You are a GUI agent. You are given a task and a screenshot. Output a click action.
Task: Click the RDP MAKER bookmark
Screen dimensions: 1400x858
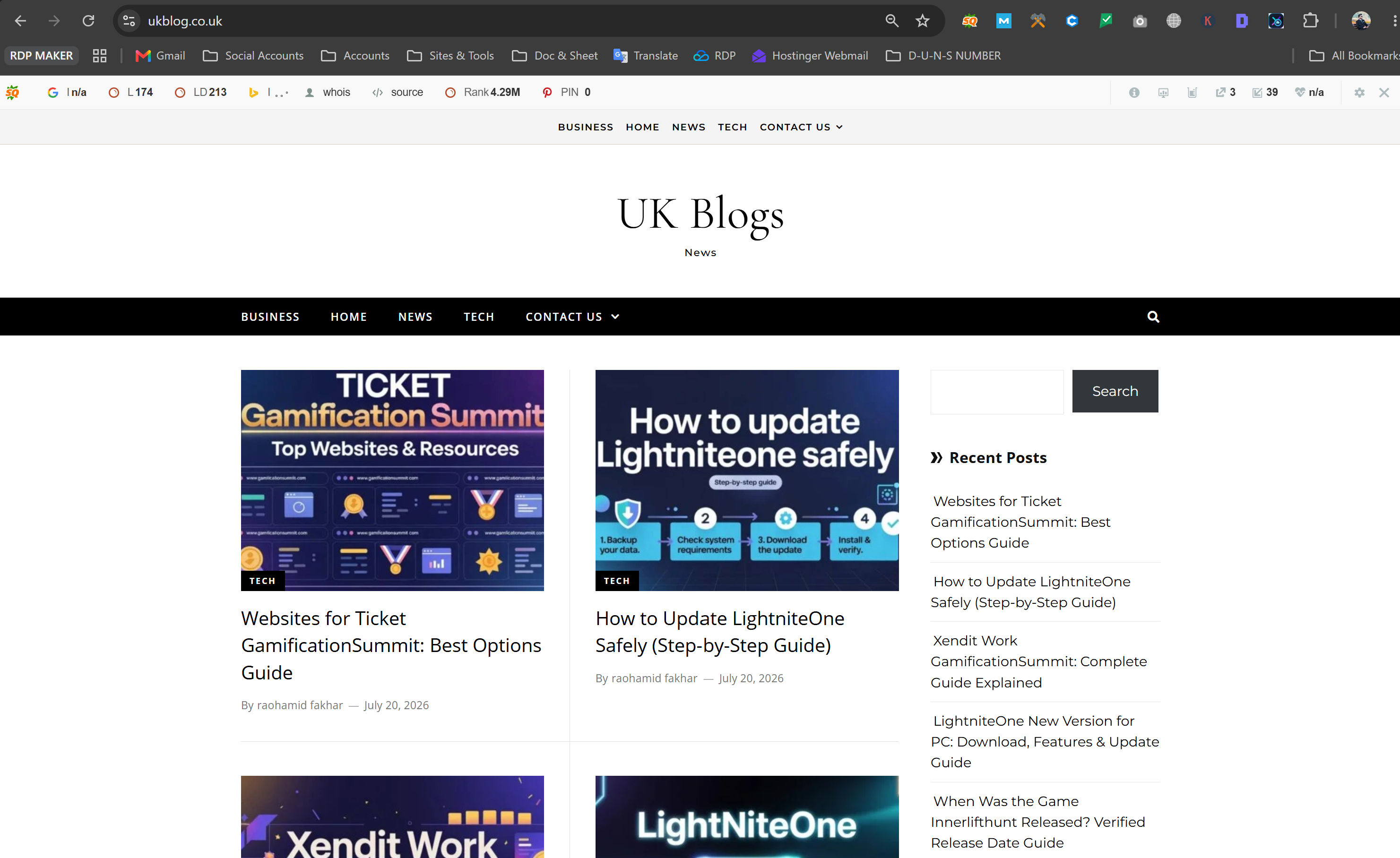tap(42, 56)
